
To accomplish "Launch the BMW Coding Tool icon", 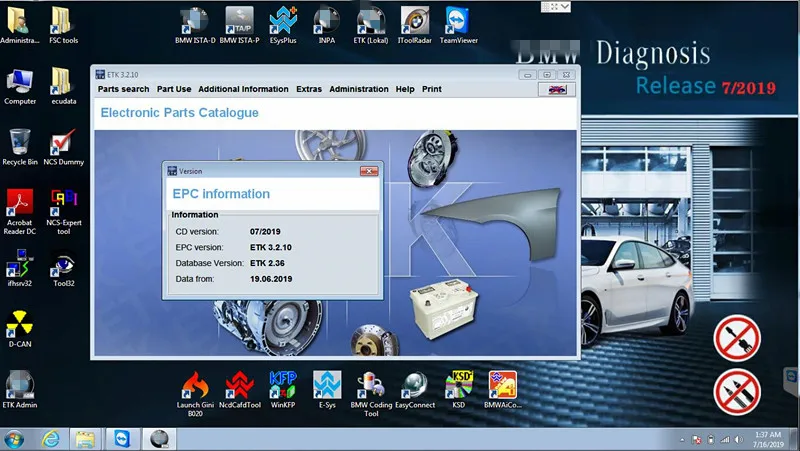I will (x=371, y=393).
